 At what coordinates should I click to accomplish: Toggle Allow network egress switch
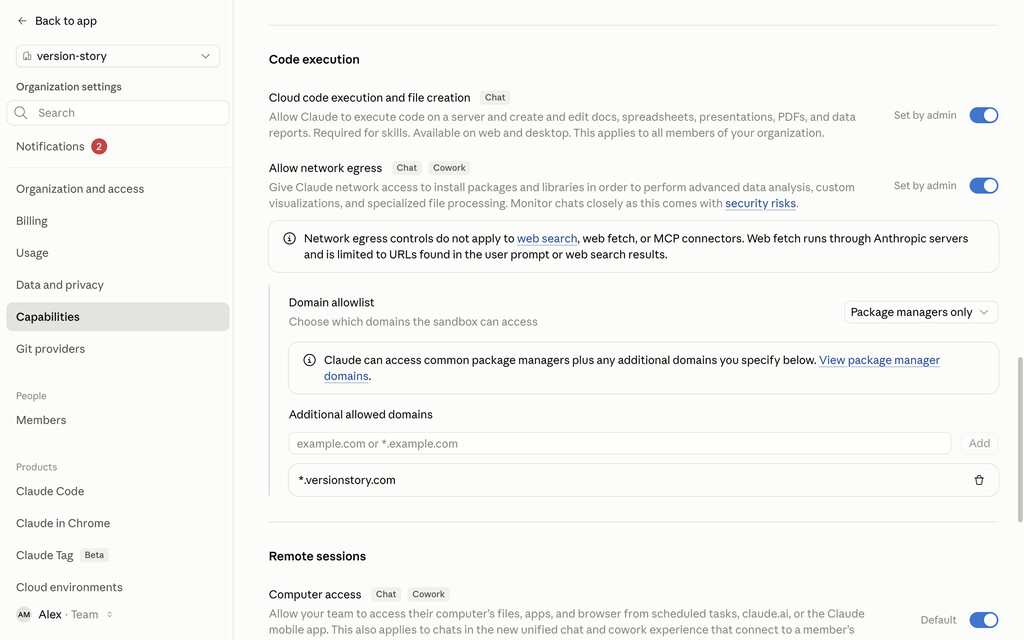(984, 185)
